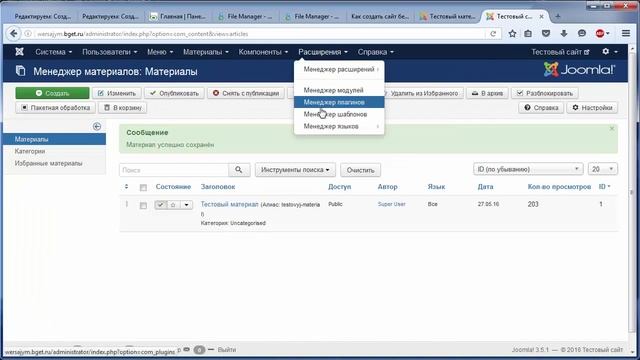Image resolution: width=640 pixels, height=360 pixels.
Task: Open the Меню dropdown menu
Action: click(160, 52)
